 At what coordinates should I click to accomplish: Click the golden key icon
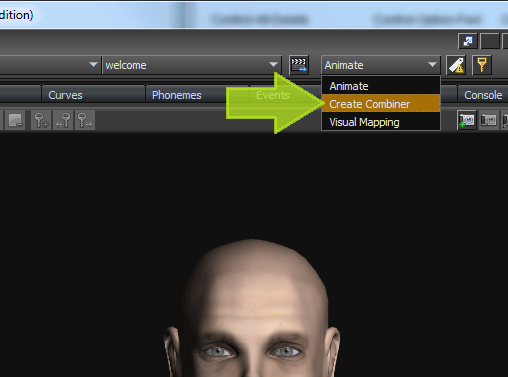[482, 65]
